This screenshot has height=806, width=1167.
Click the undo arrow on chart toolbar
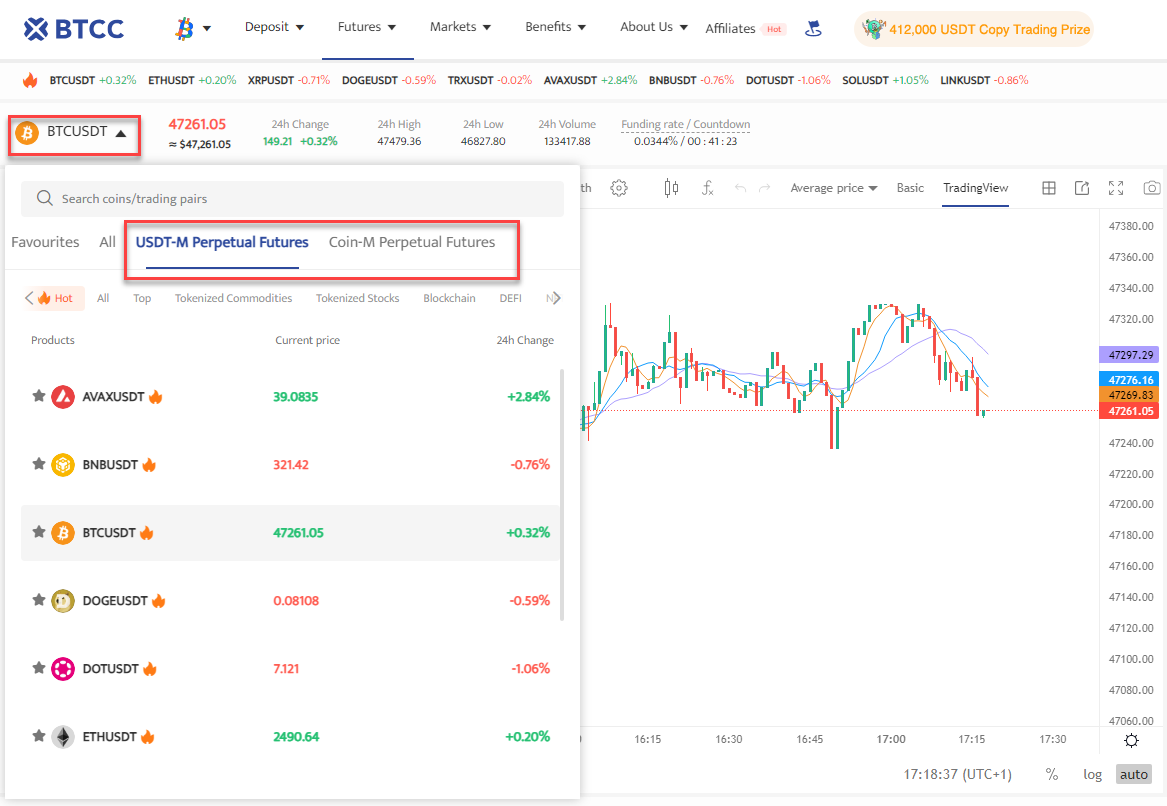tap(740, 188)
